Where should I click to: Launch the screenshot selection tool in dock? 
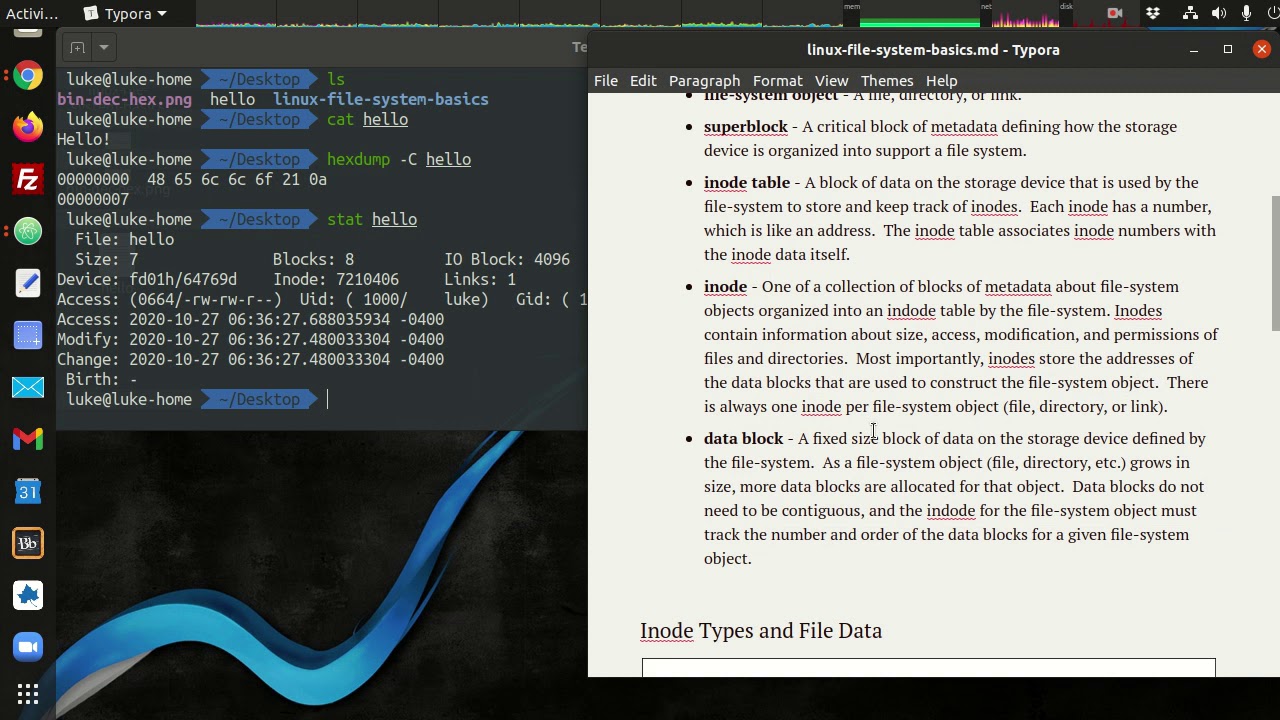click(x=28, y=335)
